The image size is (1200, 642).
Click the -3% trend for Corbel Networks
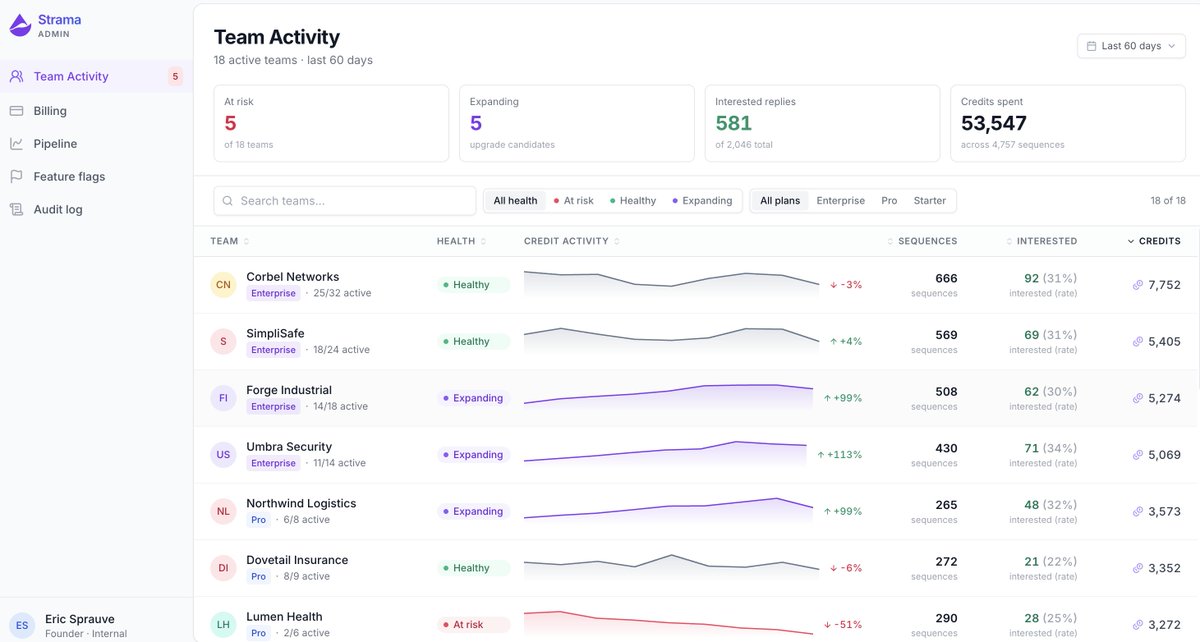point(846,285)
